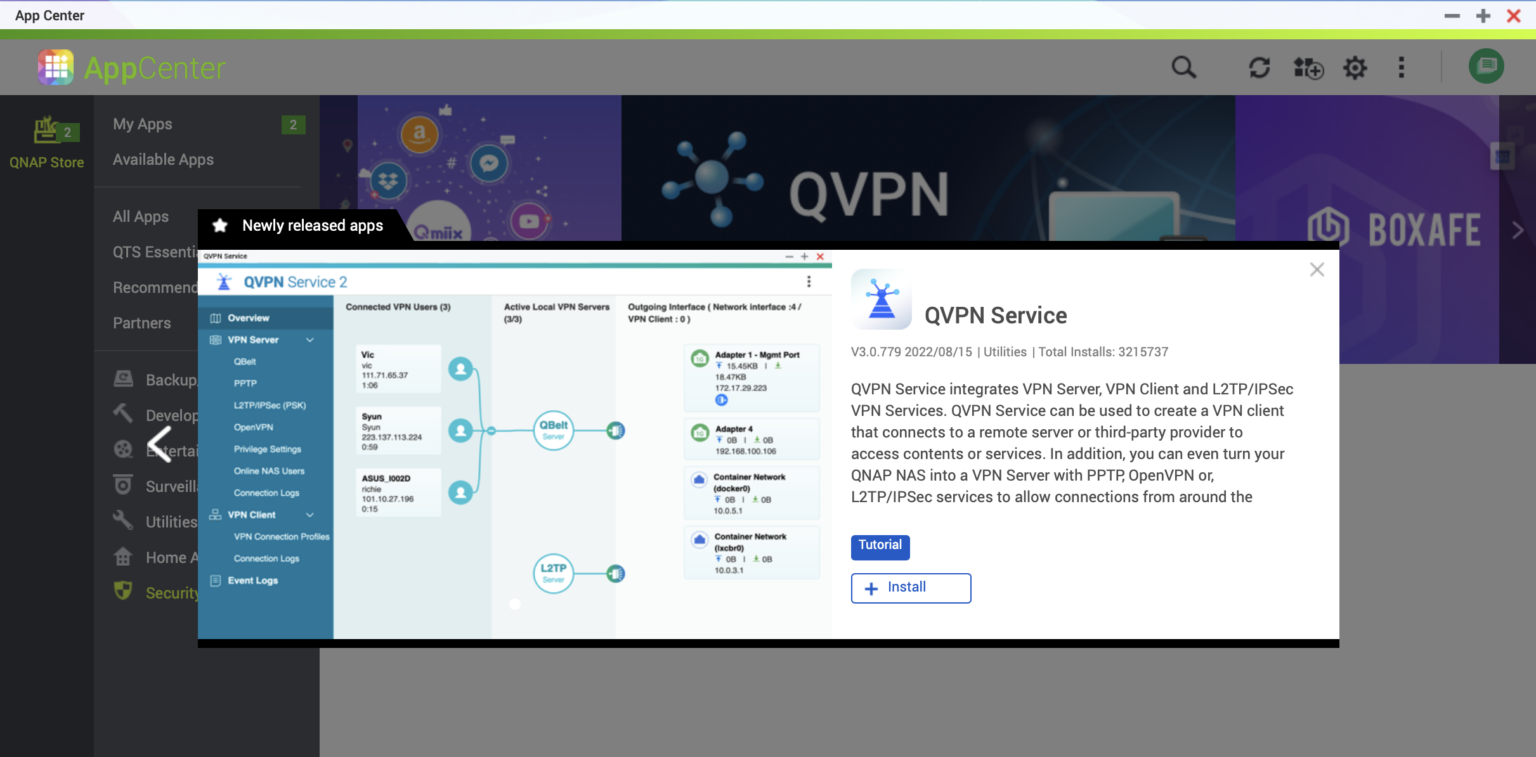Image resolution: width=1536 pixels, height=757 pixels.
Task: Install the QVPN Service app
Action: [910, 588]
